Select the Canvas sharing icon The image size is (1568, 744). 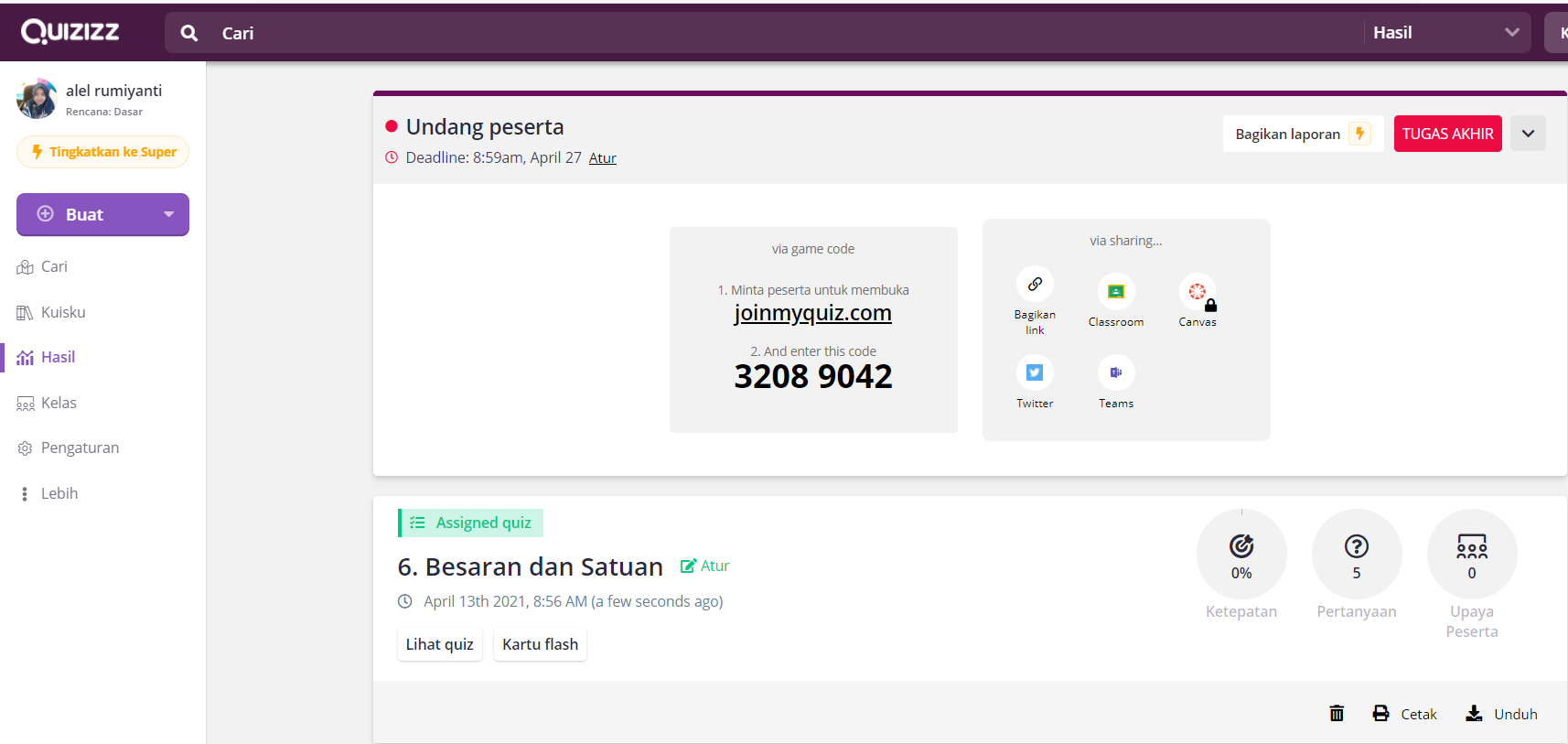pos(1197,292)
